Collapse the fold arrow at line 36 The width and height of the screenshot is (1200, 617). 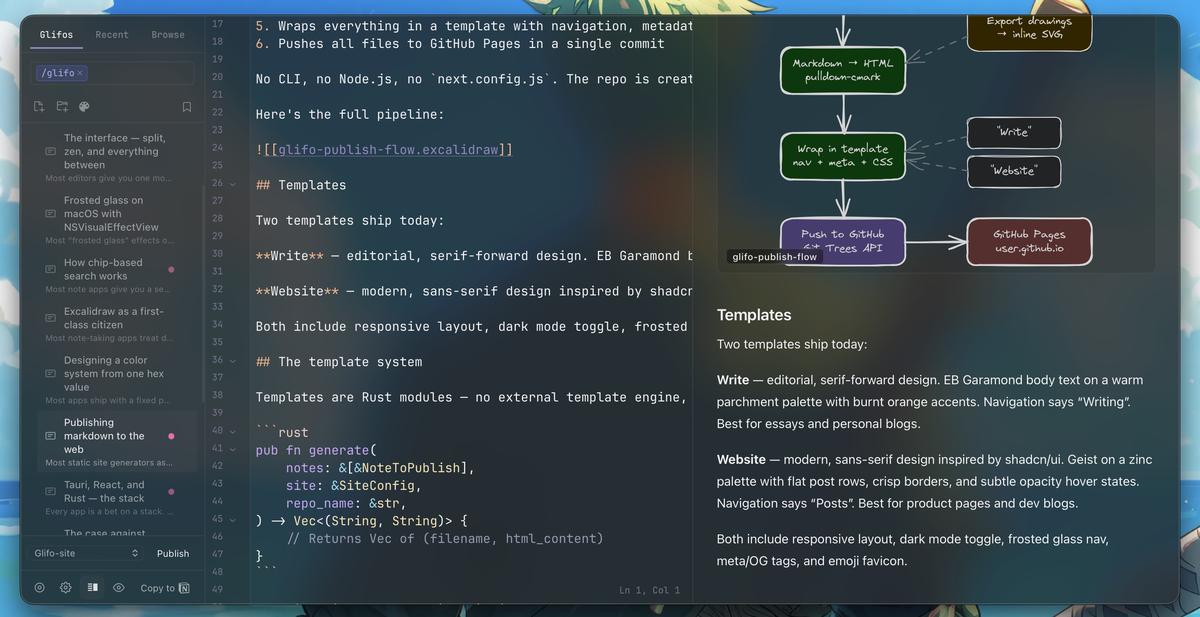(233, 360)
